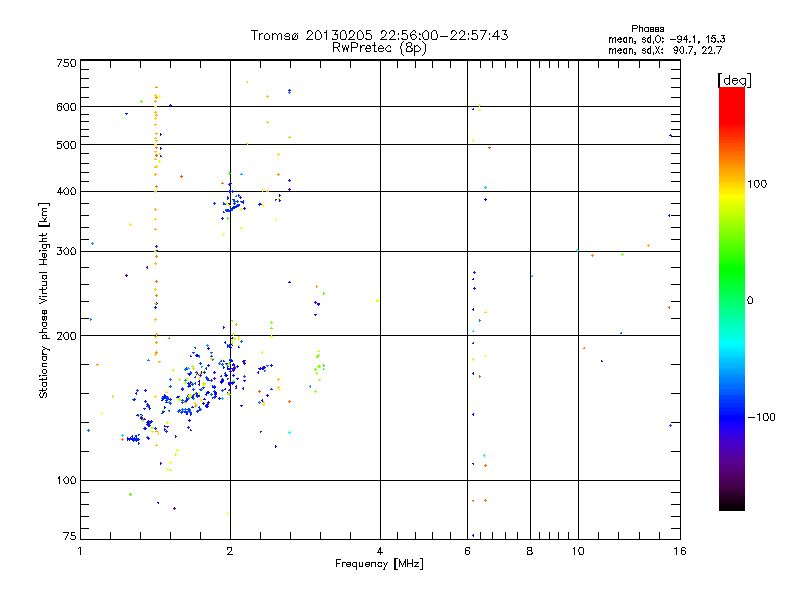Screen dimensions: 800x600
Task: Click the x-axis '4' tick label
Action: click(380, 551)
